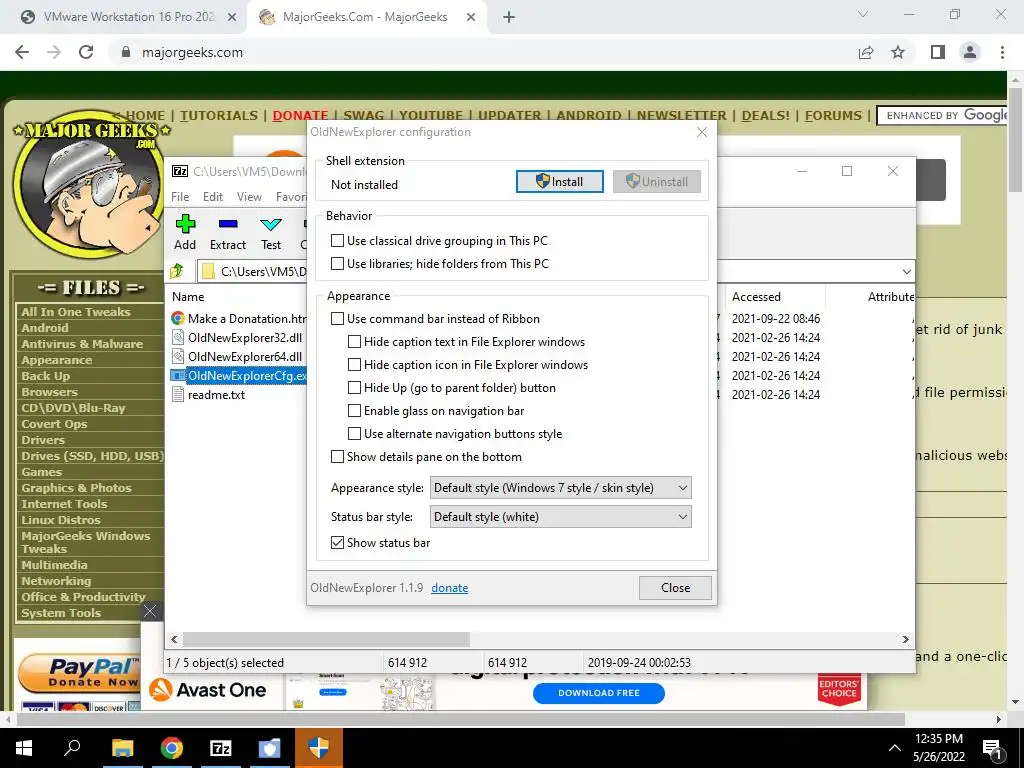1024x768 pixels.
Task: Check Hide Up button option
Action: click(354, 388)
